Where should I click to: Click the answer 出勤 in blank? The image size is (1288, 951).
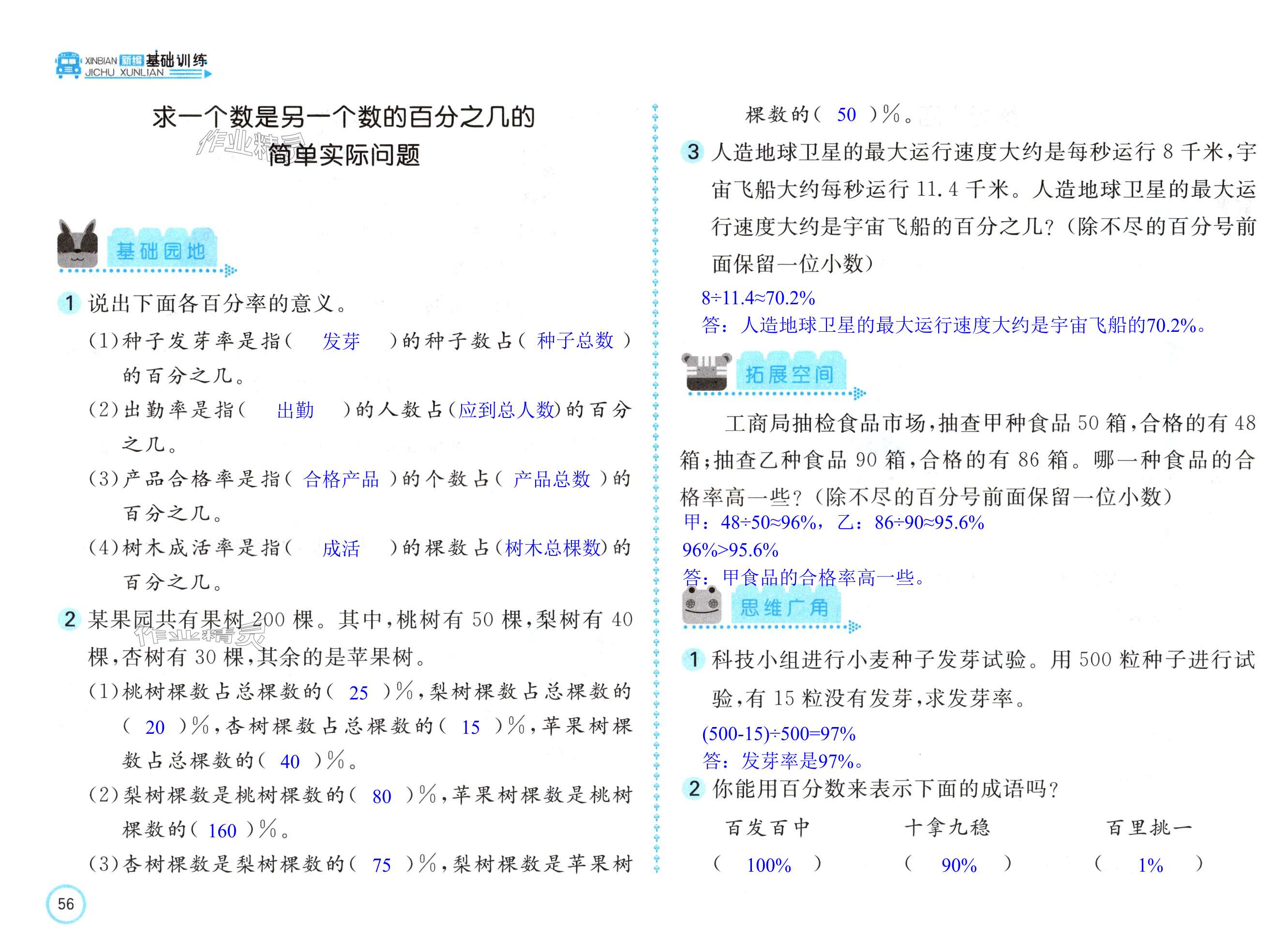pyautogui.click(x=295, y=411)
